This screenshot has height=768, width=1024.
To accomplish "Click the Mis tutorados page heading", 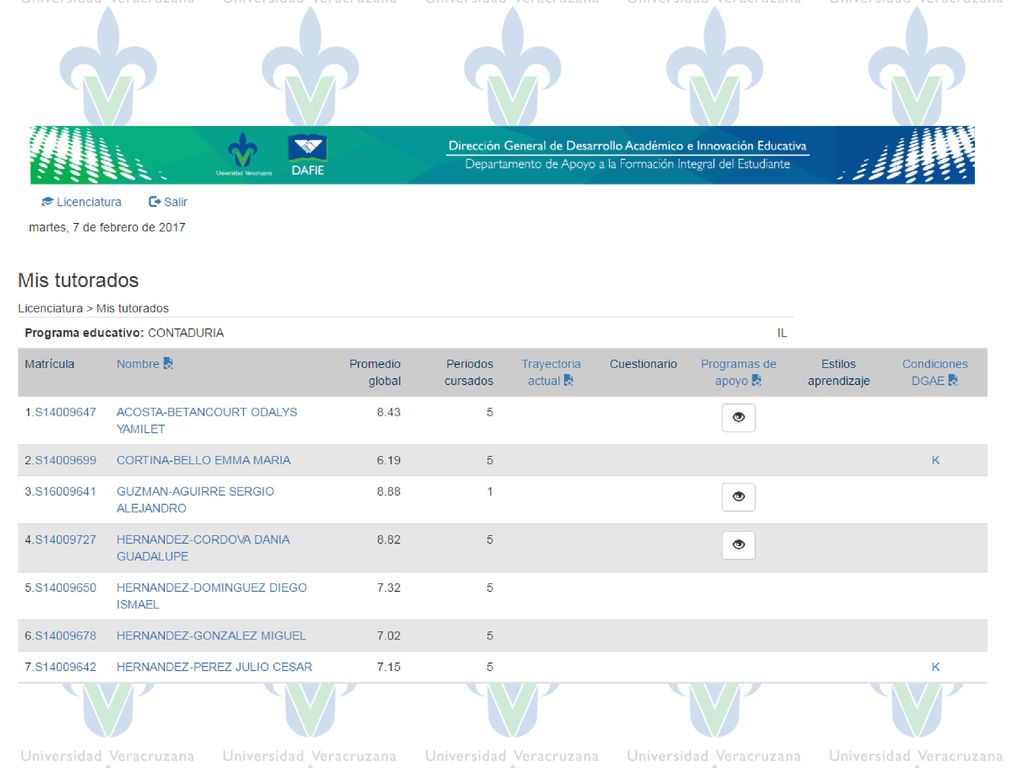I will 78,280.
